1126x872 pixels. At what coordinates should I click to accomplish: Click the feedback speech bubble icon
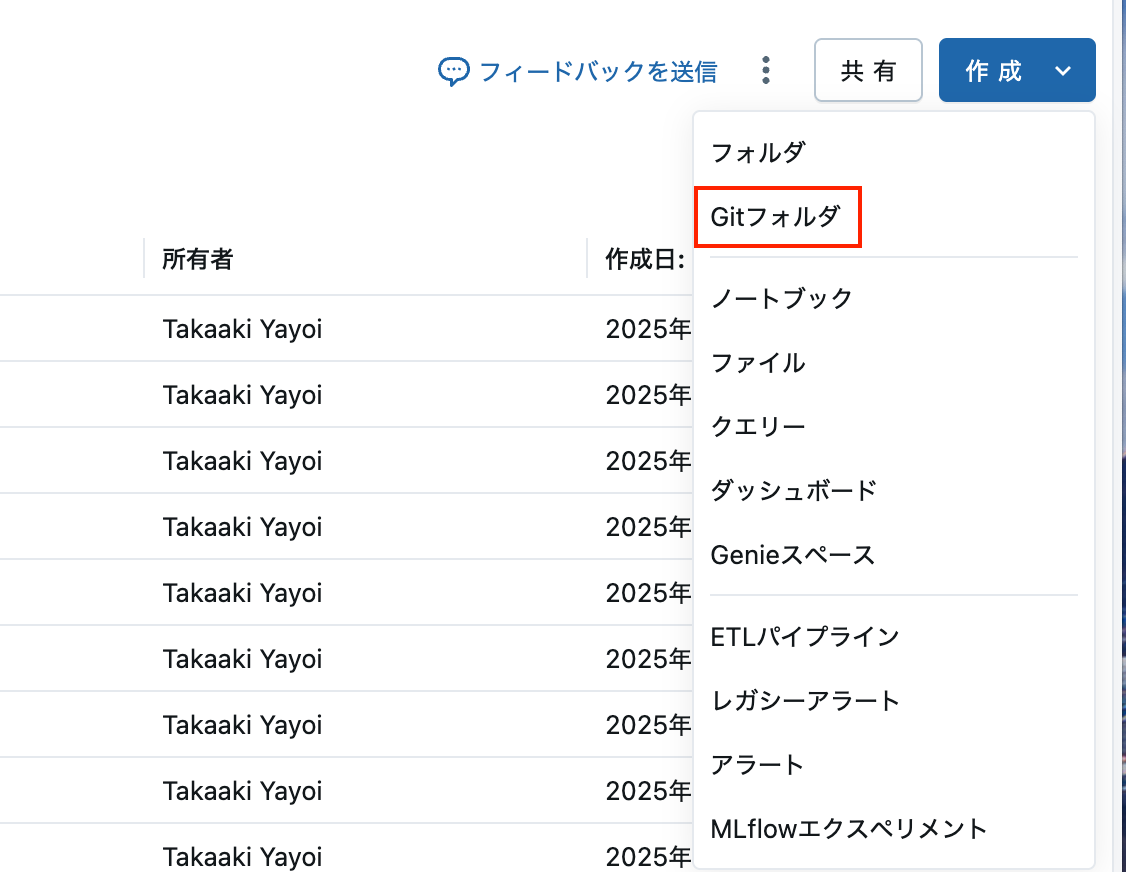[x=455, y=70]
